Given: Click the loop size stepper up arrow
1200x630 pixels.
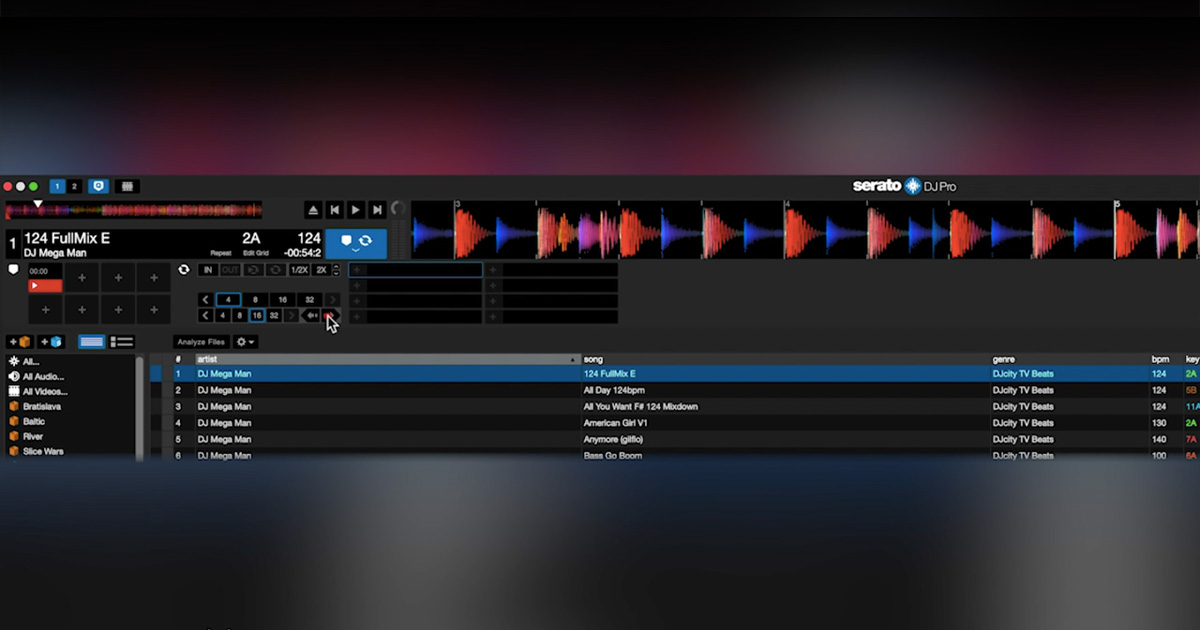Looking at the screenshot, I should tap(336, 267).
